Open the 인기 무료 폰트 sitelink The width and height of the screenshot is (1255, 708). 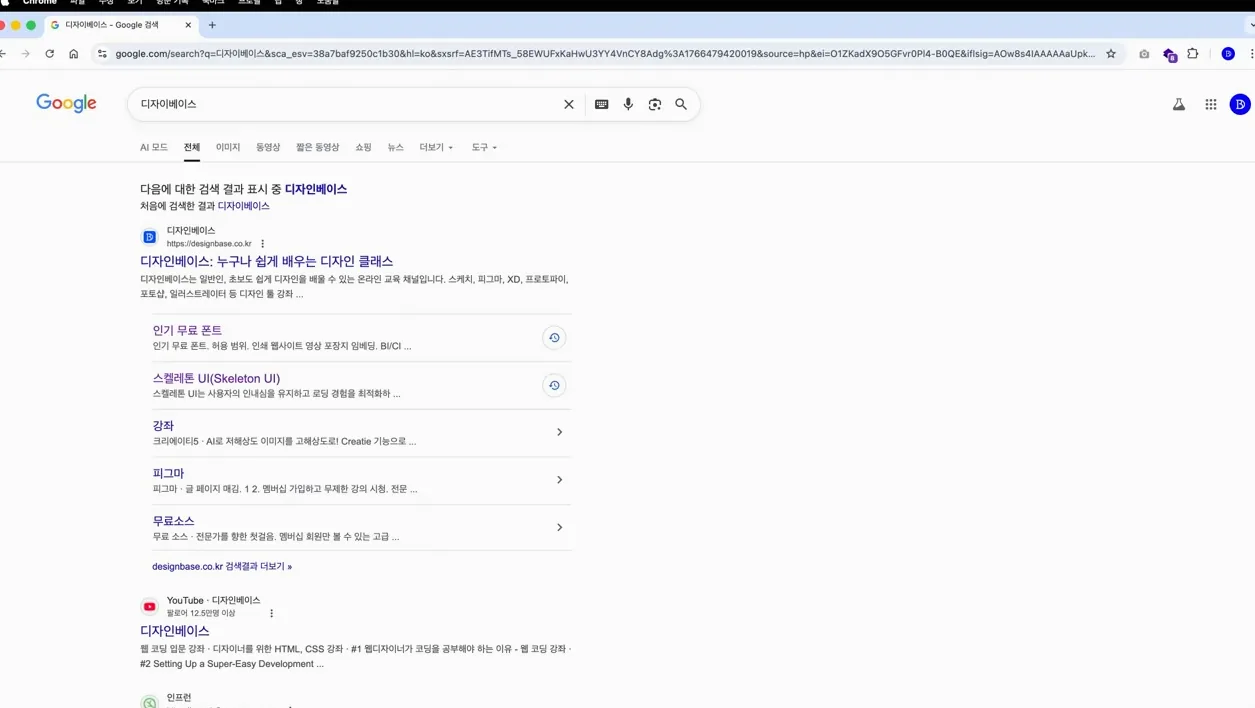coord(187,330)
